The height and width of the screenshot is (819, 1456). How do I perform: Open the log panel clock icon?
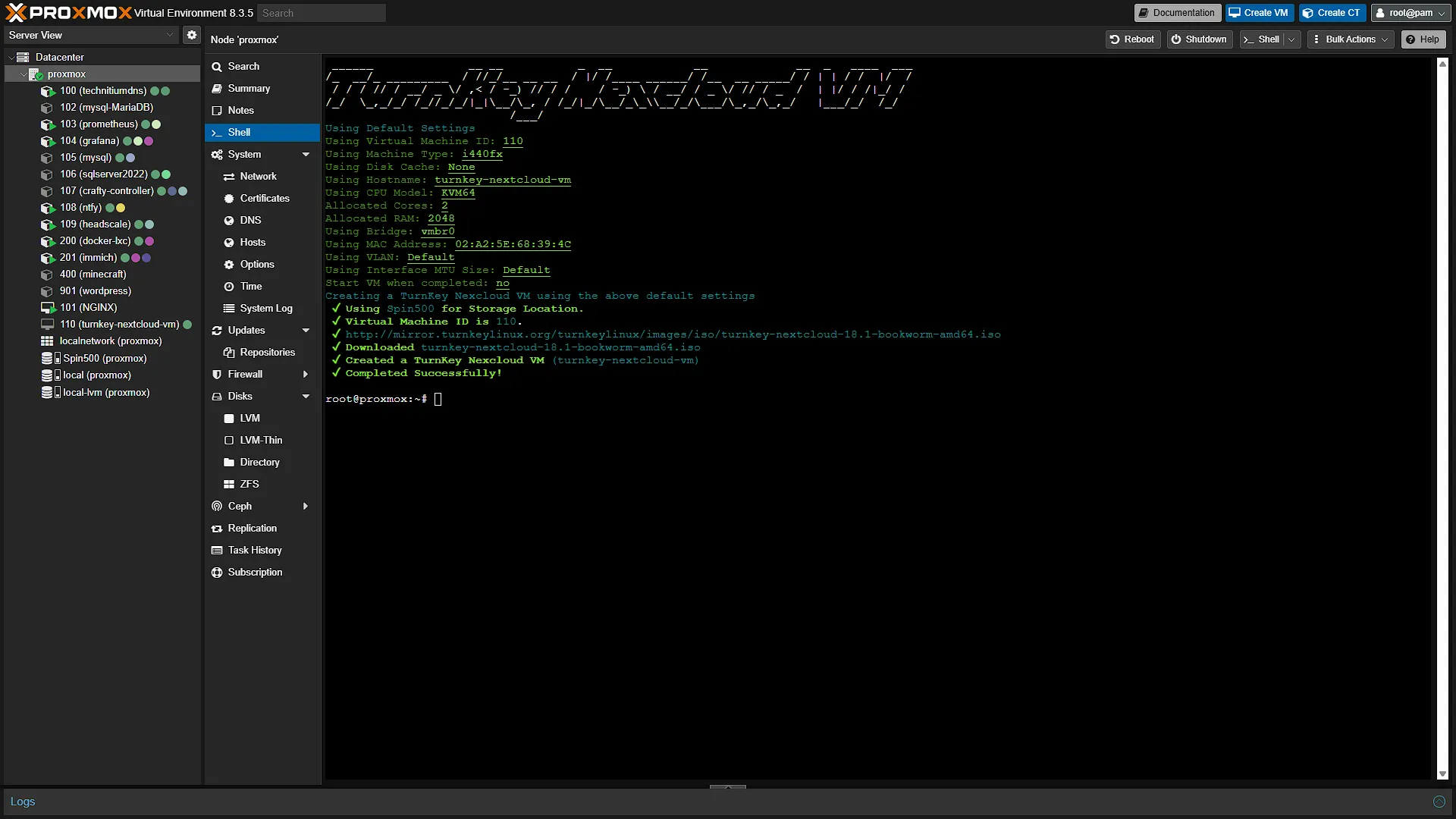coord(1439,802)
